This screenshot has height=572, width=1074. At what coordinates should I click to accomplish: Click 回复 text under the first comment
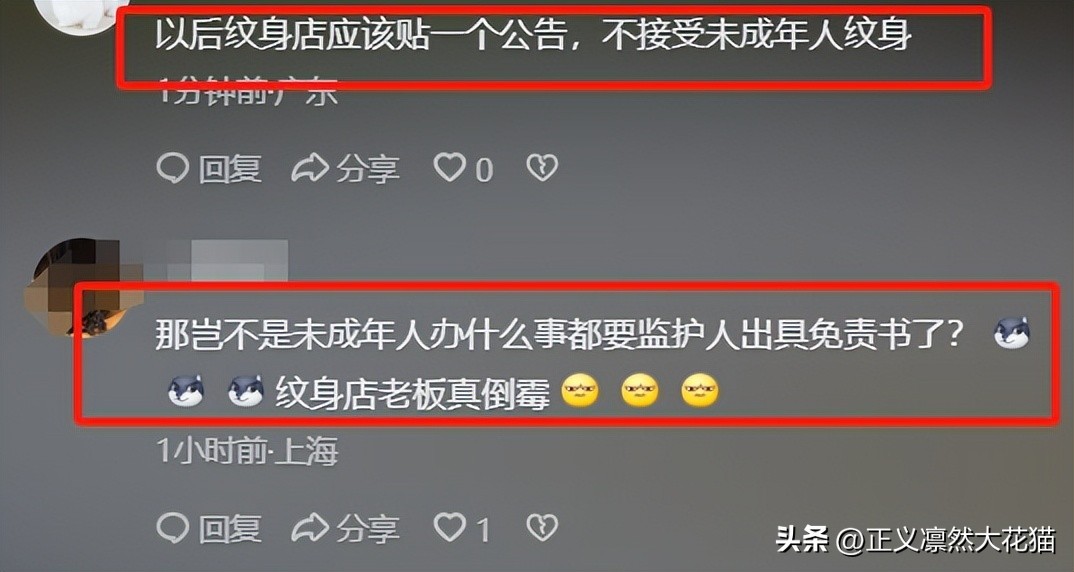click(230, 169)
